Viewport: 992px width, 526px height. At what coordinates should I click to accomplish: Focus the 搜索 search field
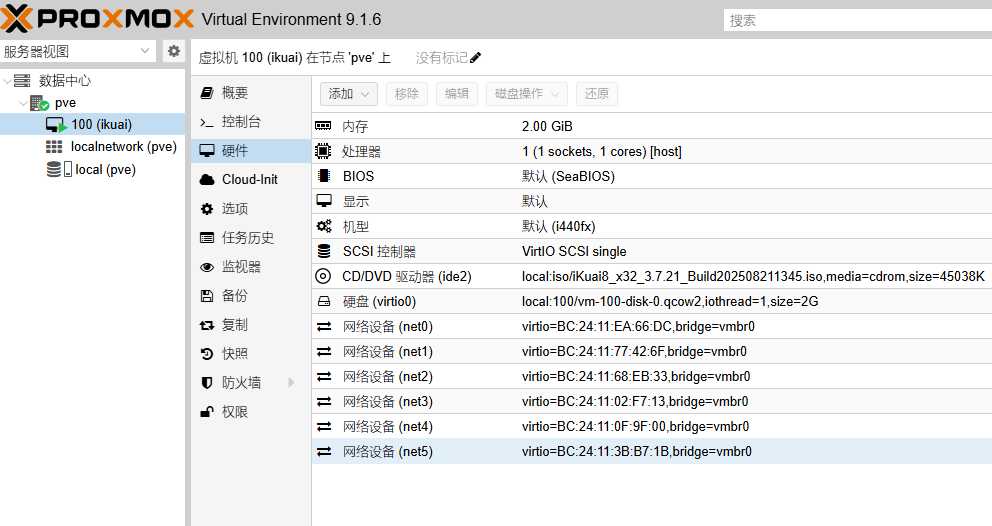point(857,20)
